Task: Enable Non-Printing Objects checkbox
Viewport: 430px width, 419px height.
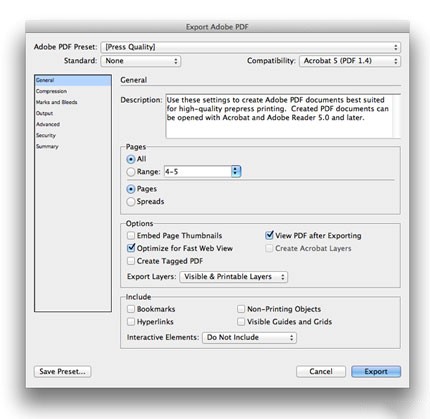Action: click(x=241, y=309)
